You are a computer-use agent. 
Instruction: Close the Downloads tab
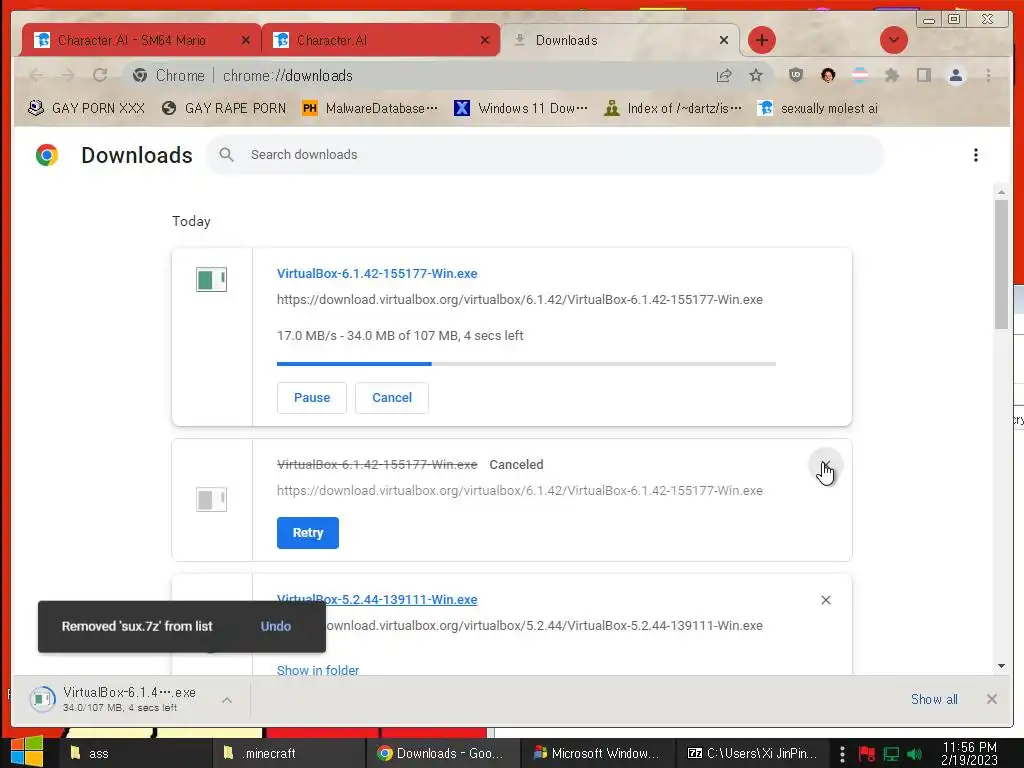click(x=724, y=40)
